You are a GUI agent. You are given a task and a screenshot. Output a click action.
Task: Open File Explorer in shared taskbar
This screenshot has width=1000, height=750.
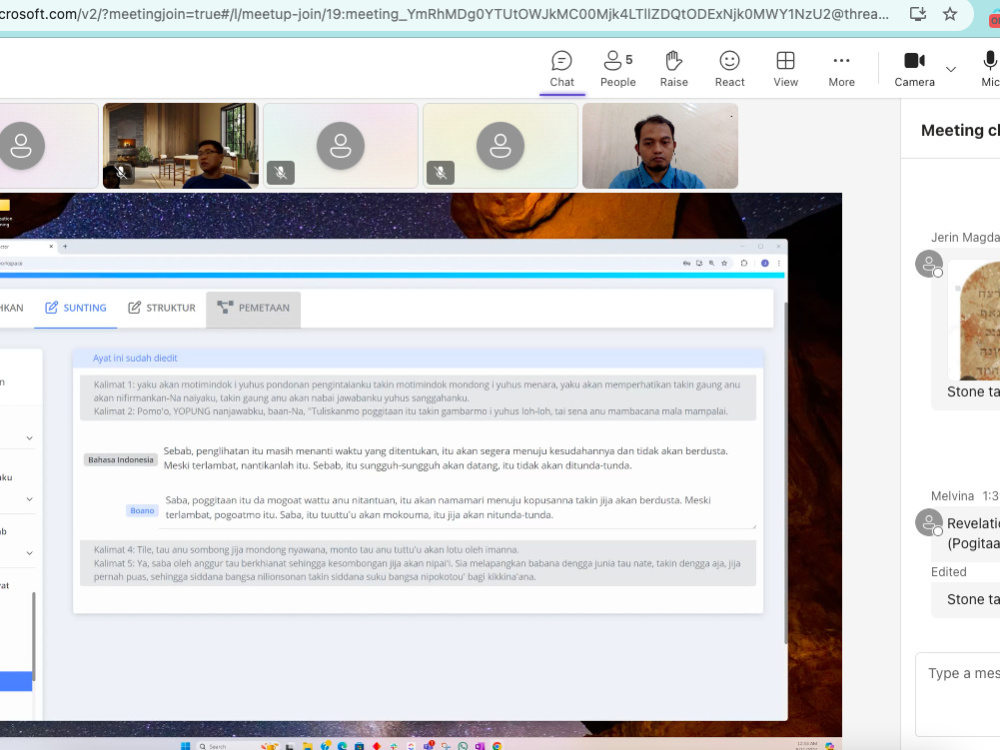click(307, 746)
